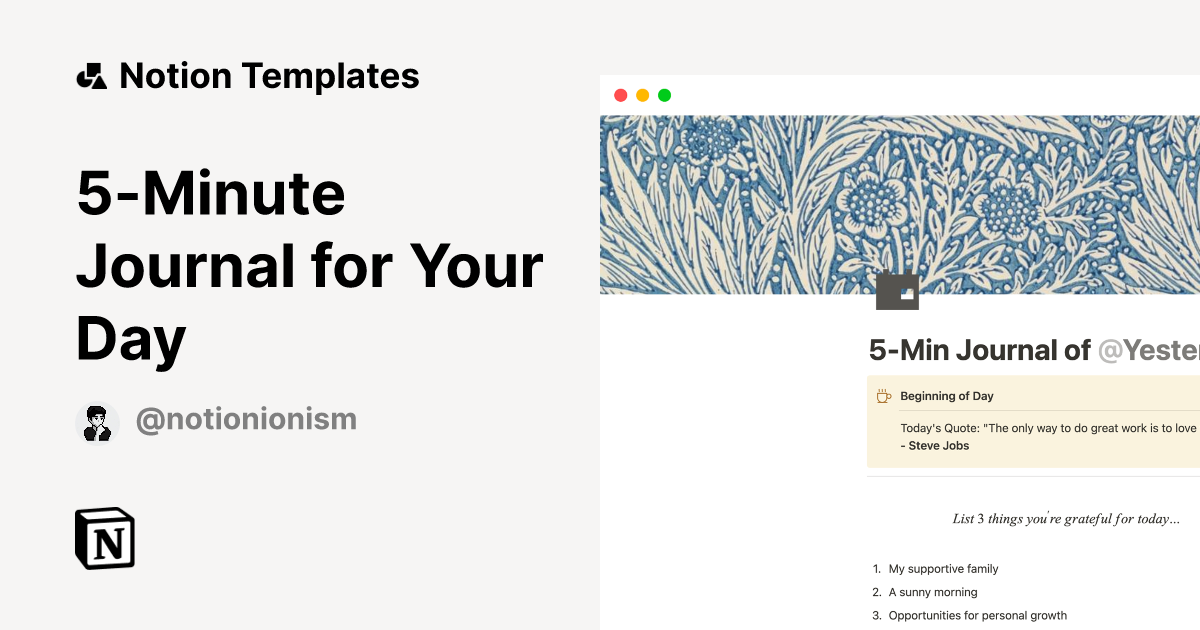Click the dark page icon above the title

coord(897,290)
